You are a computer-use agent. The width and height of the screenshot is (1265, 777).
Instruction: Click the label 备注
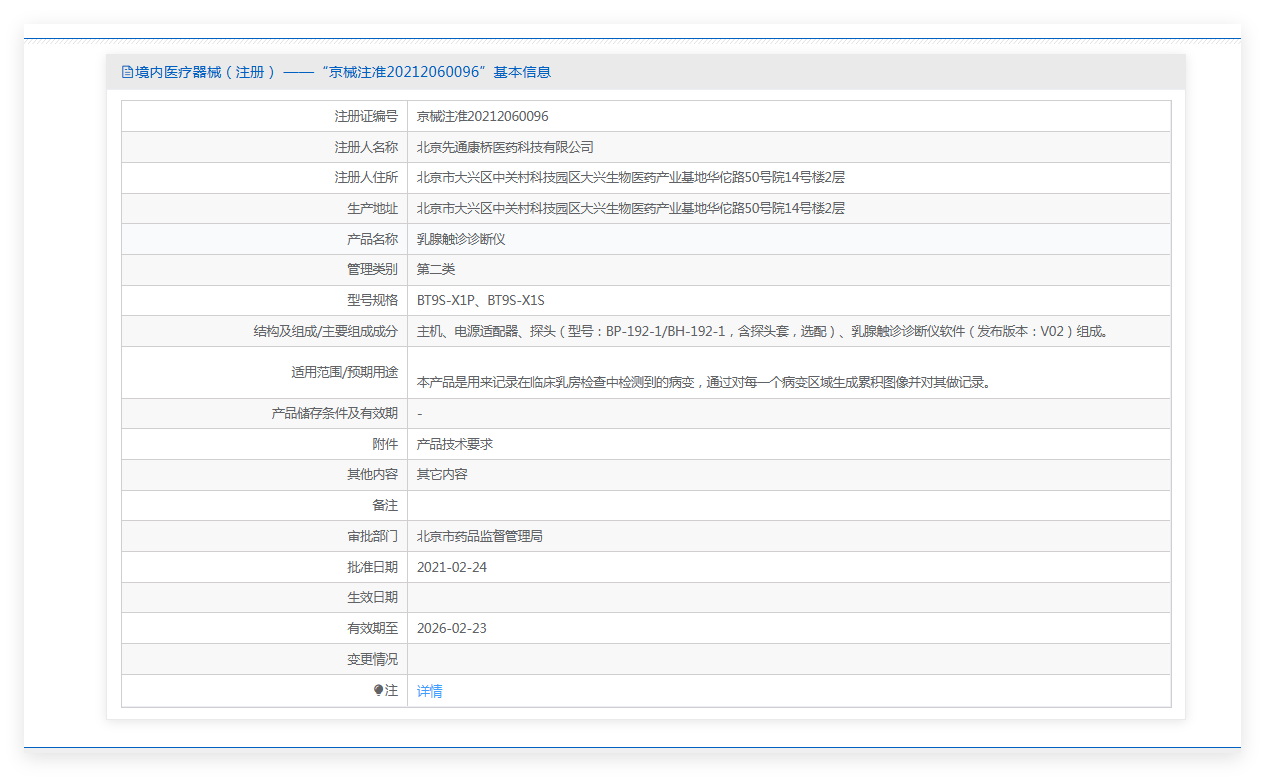[x=385, y=505]
